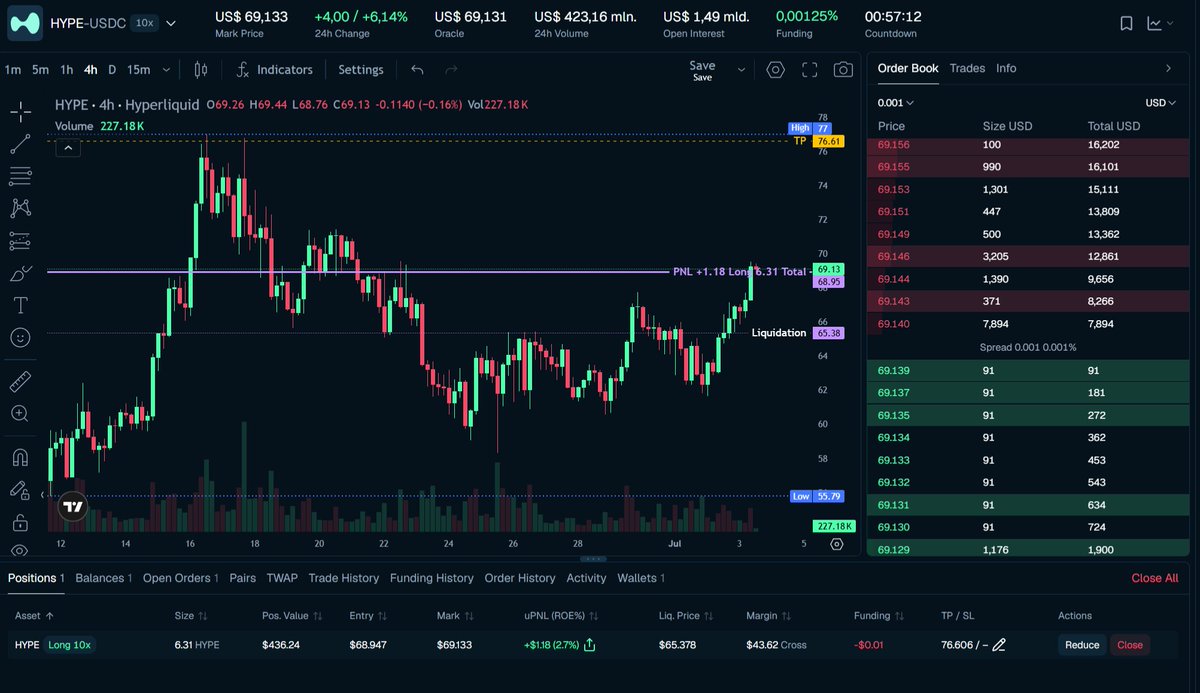The height and width of the screenshot is (693, 1200).
Task: Open the forecasting and measurement tools
Action: click(x=20, y=241)
